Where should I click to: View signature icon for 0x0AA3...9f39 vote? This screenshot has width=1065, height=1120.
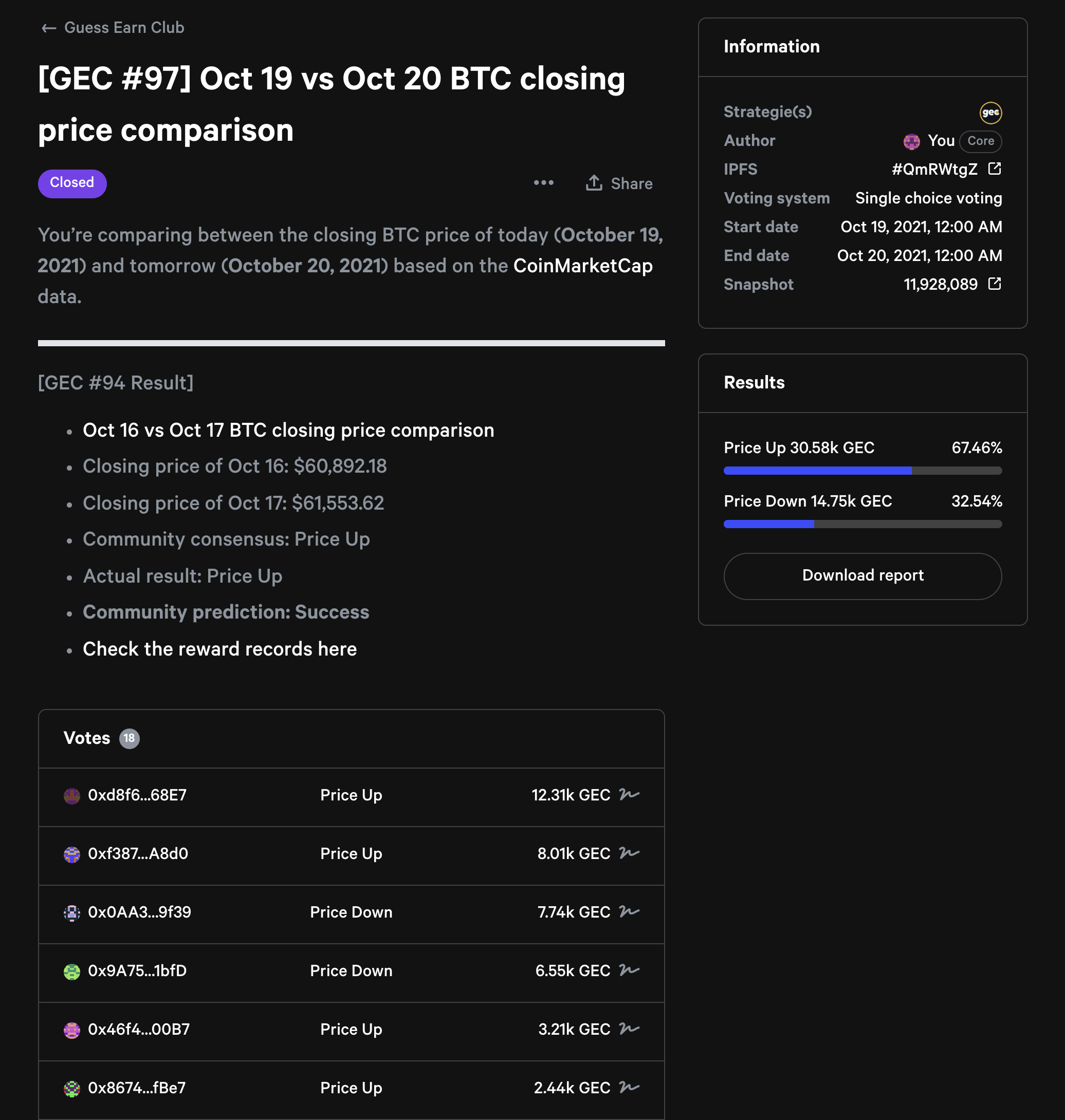(x=629, y=912)
